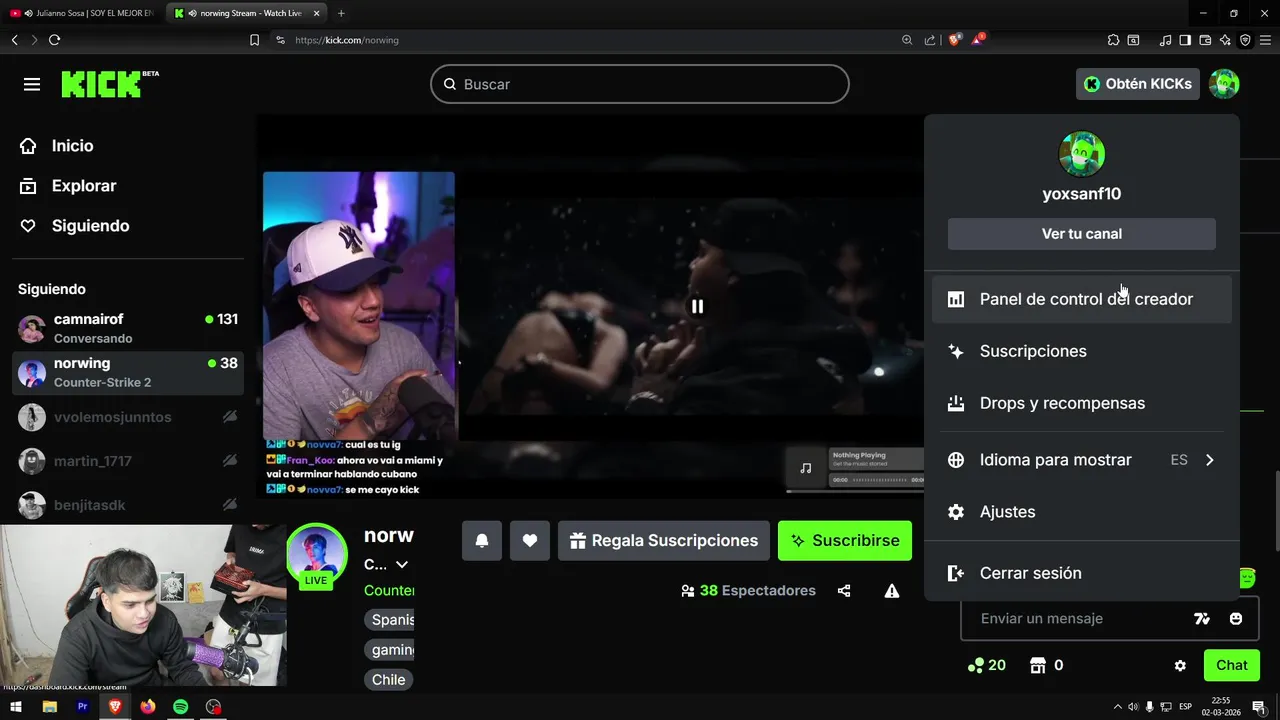The height and width of the screenshot is (720, 1280).
Task: Open the Brave Wallet icon
Action: [1205, 40]
